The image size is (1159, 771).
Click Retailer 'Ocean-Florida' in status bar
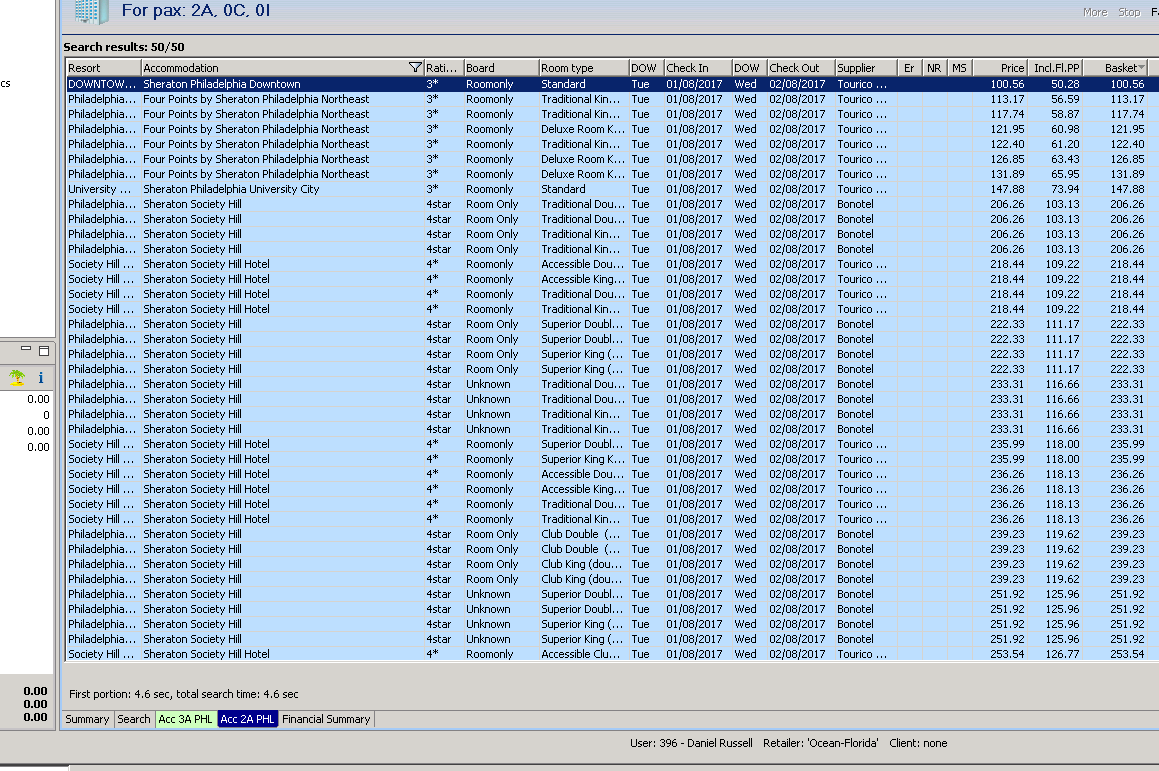(x=820, y=743)
